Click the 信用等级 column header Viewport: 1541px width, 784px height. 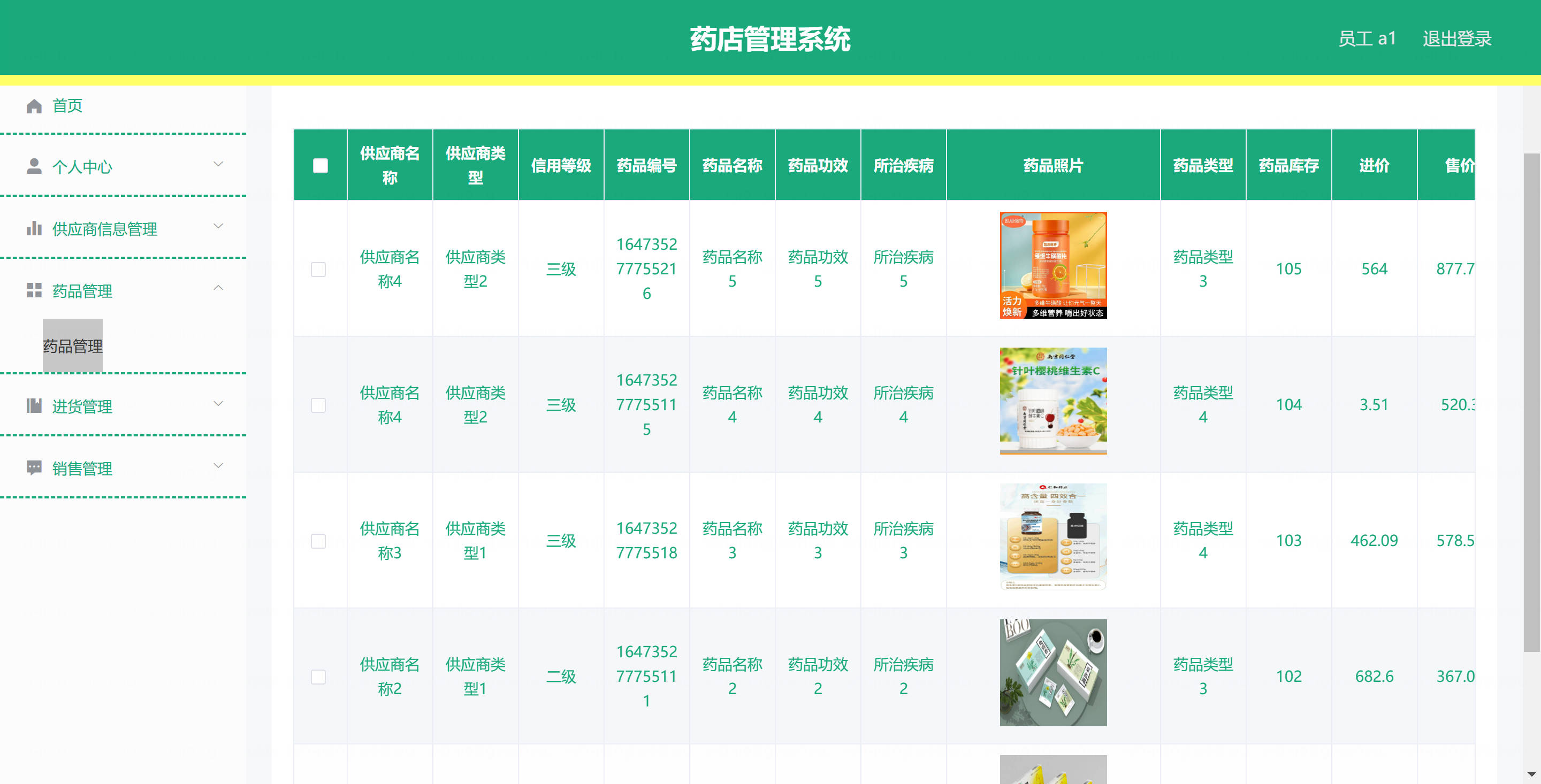point(561,166)
